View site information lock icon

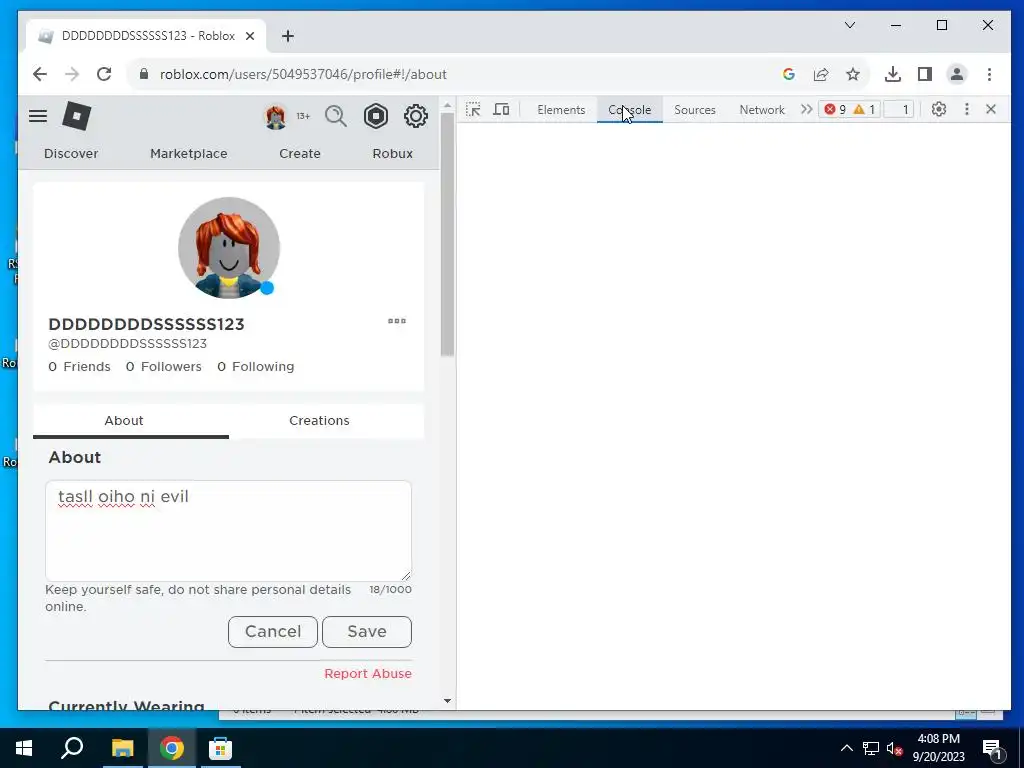144,74
